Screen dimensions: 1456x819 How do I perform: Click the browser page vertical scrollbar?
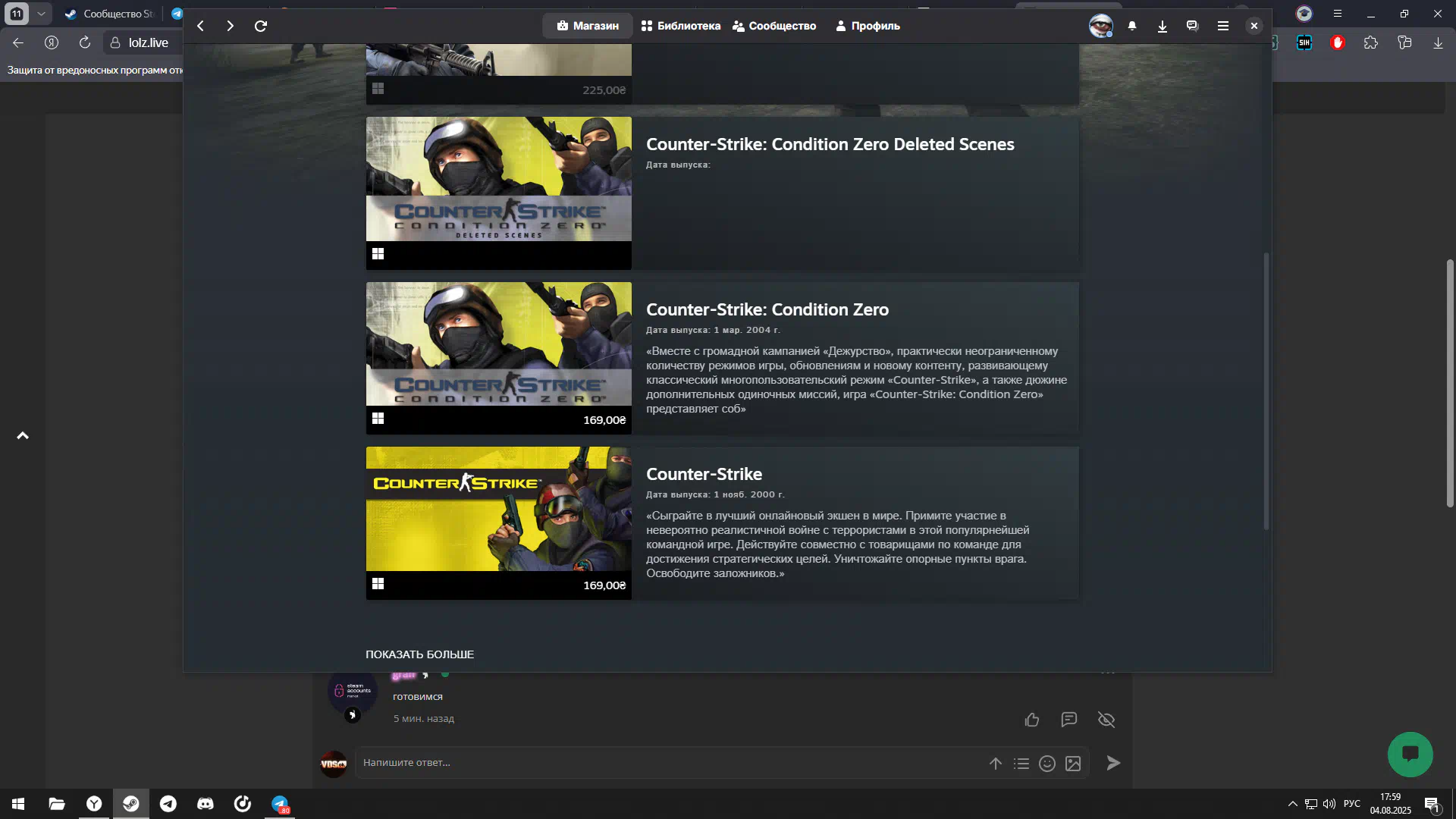coord(1450,383)
